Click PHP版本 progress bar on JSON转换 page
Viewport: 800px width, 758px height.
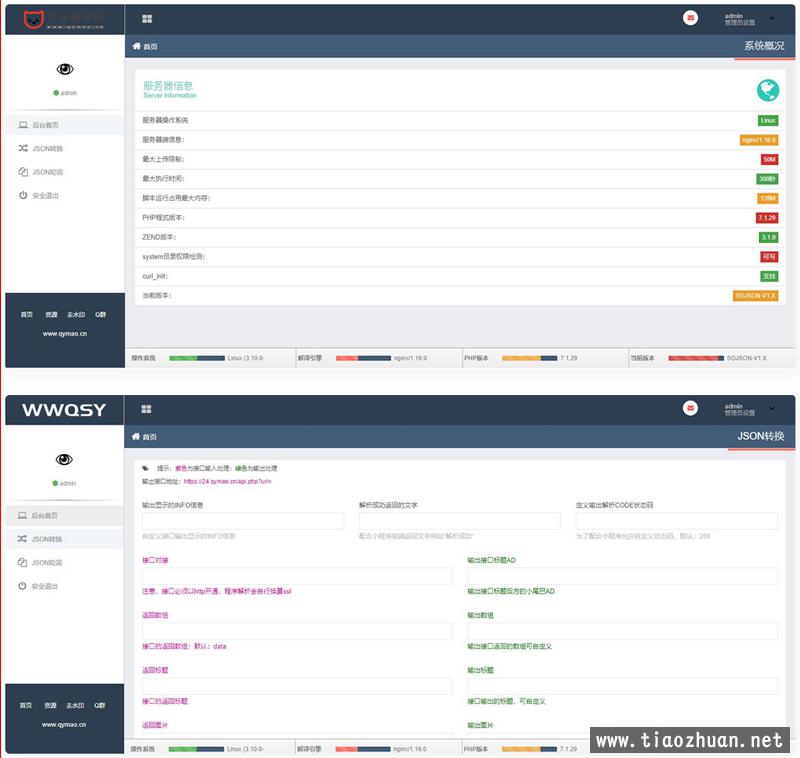tap(530, 749)
